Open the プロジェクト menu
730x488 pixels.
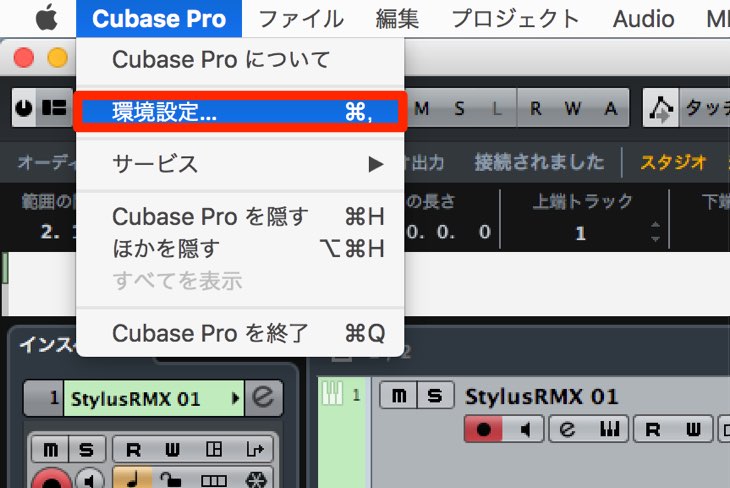click(515, 19)
